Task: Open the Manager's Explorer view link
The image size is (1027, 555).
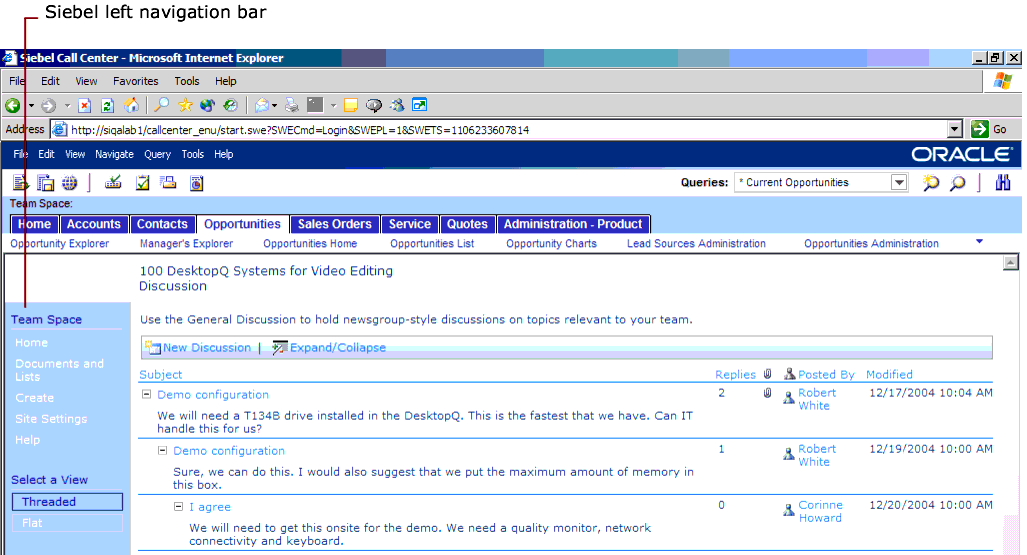Action: click(x=187, y=244)
